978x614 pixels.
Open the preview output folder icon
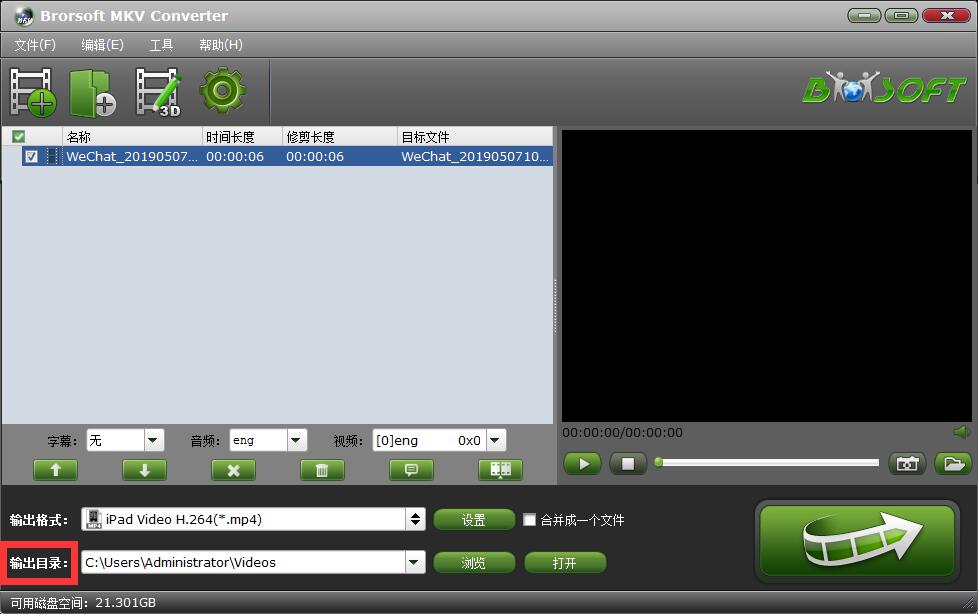951,463
